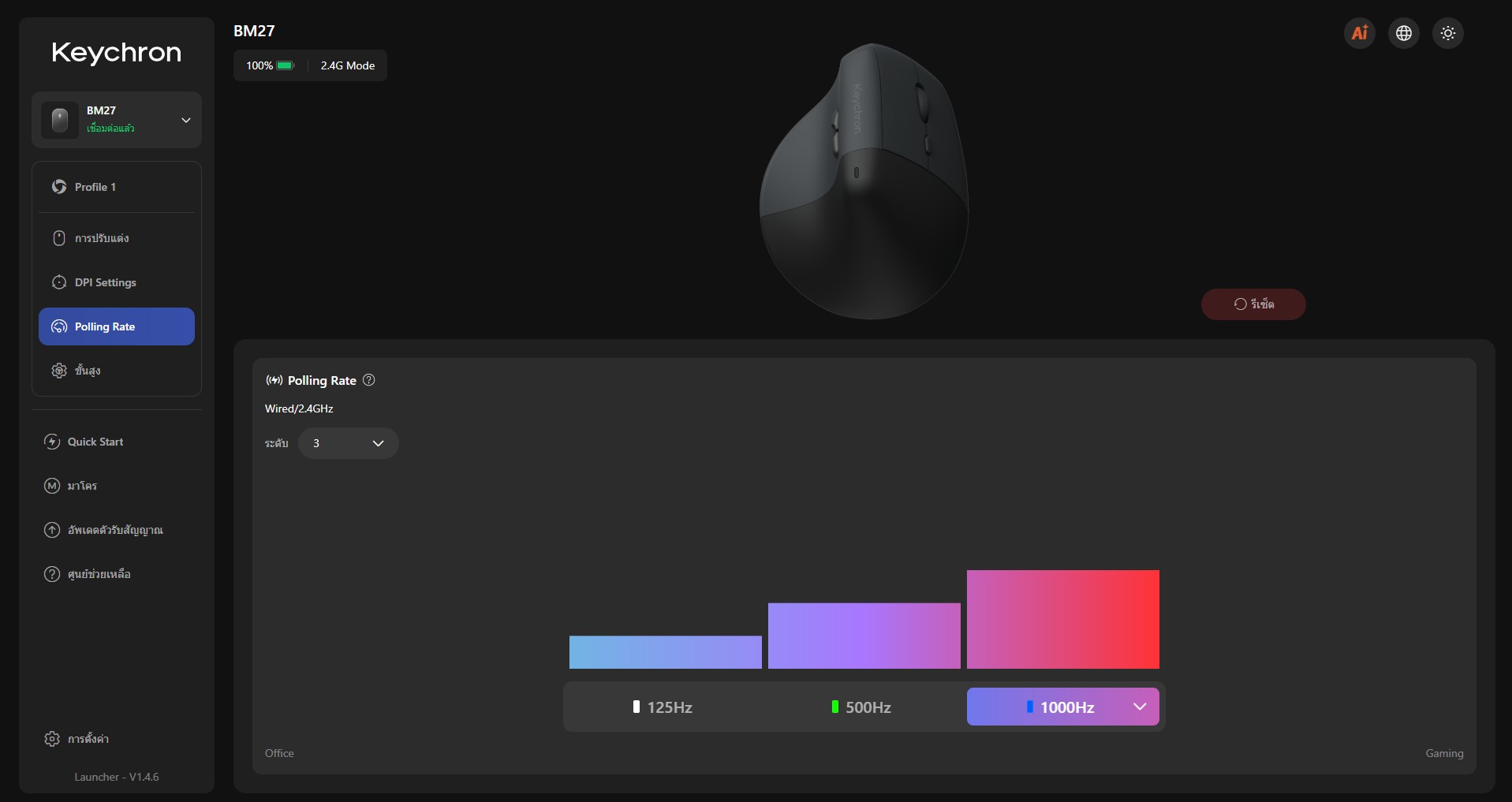The width and height of the screenshot is (1512, 802).
Task: Open Quick Start
Action: (x=117, y=442)
